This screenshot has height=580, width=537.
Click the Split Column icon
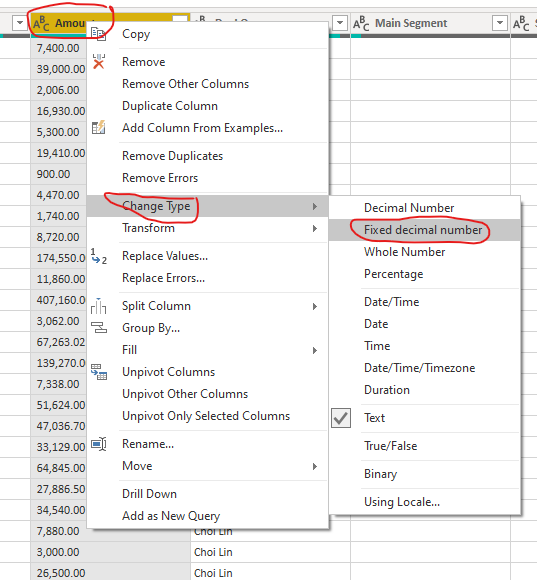[99, 306]
